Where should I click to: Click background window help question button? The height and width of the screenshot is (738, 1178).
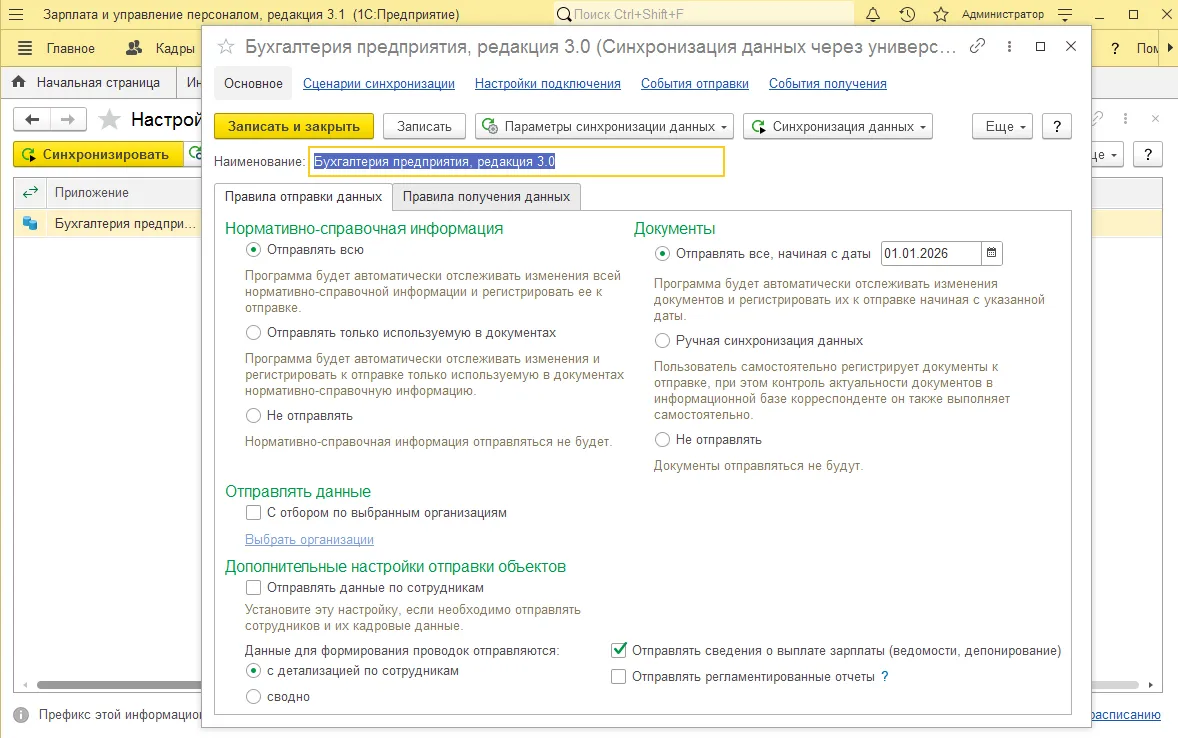(1148, 154)
